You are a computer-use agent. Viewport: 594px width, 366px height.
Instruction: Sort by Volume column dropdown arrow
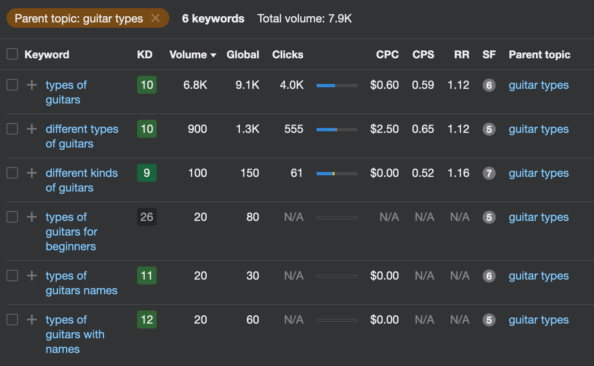(213, 55)
